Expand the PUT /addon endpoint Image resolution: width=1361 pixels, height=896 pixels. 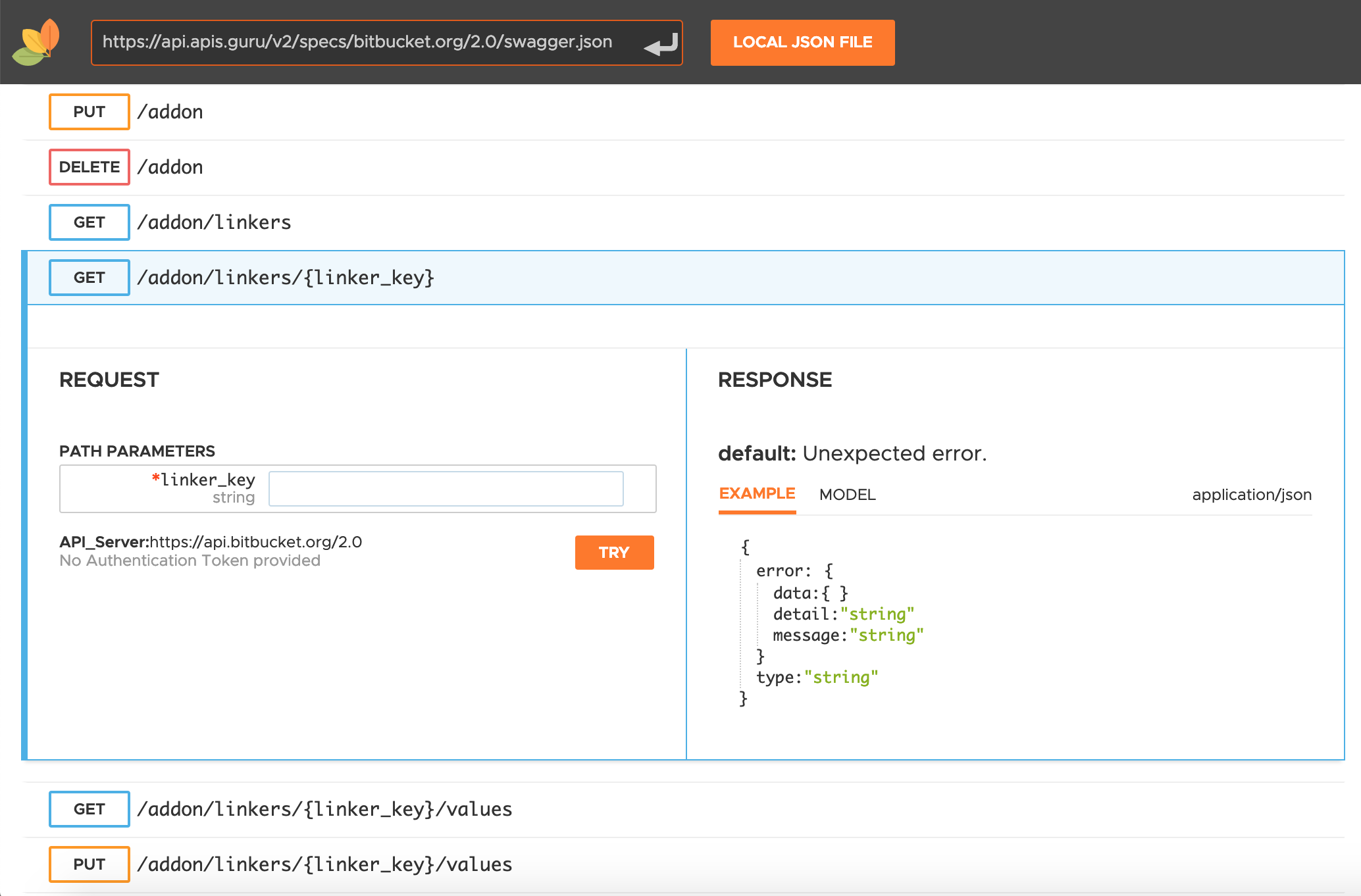pyautogui.click(x=170, y=112)
